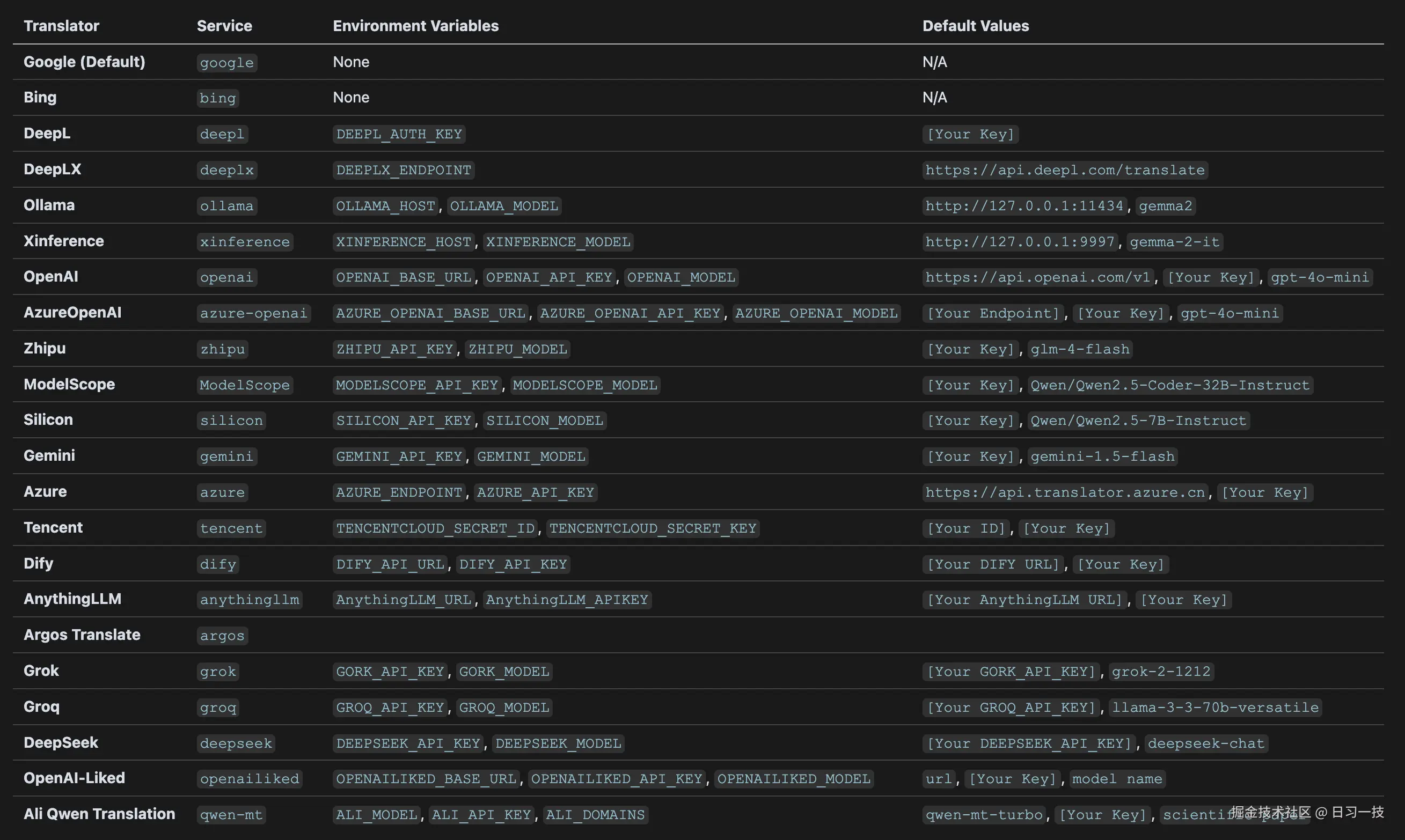Click "N/A" in the Google row
The width and height of the screenshot is (1405, 840).
click(934, 62)
